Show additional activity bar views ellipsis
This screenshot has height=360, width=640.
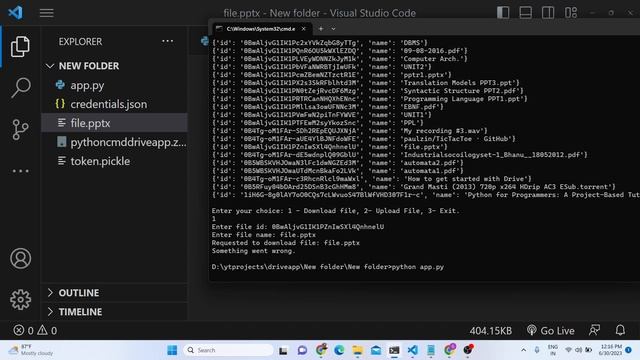point(20,171)
